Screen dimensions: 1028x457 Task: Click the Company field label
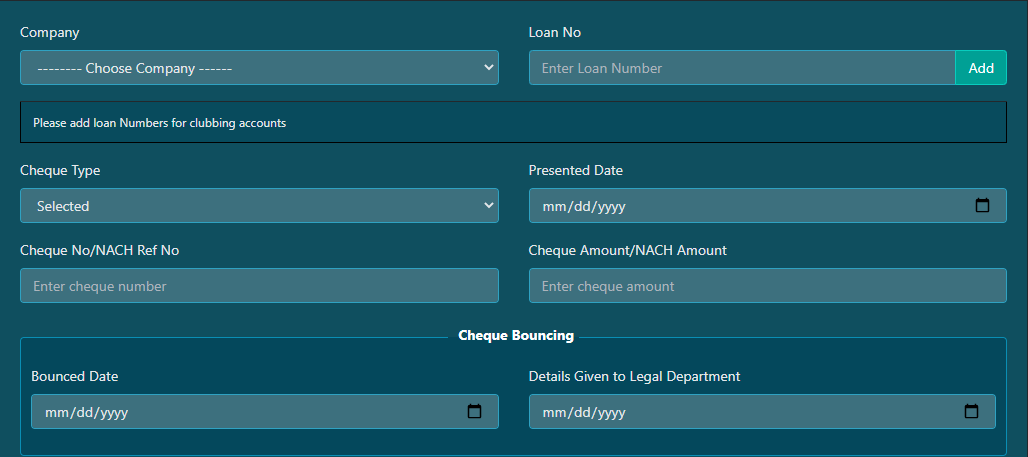coord(50,32)
